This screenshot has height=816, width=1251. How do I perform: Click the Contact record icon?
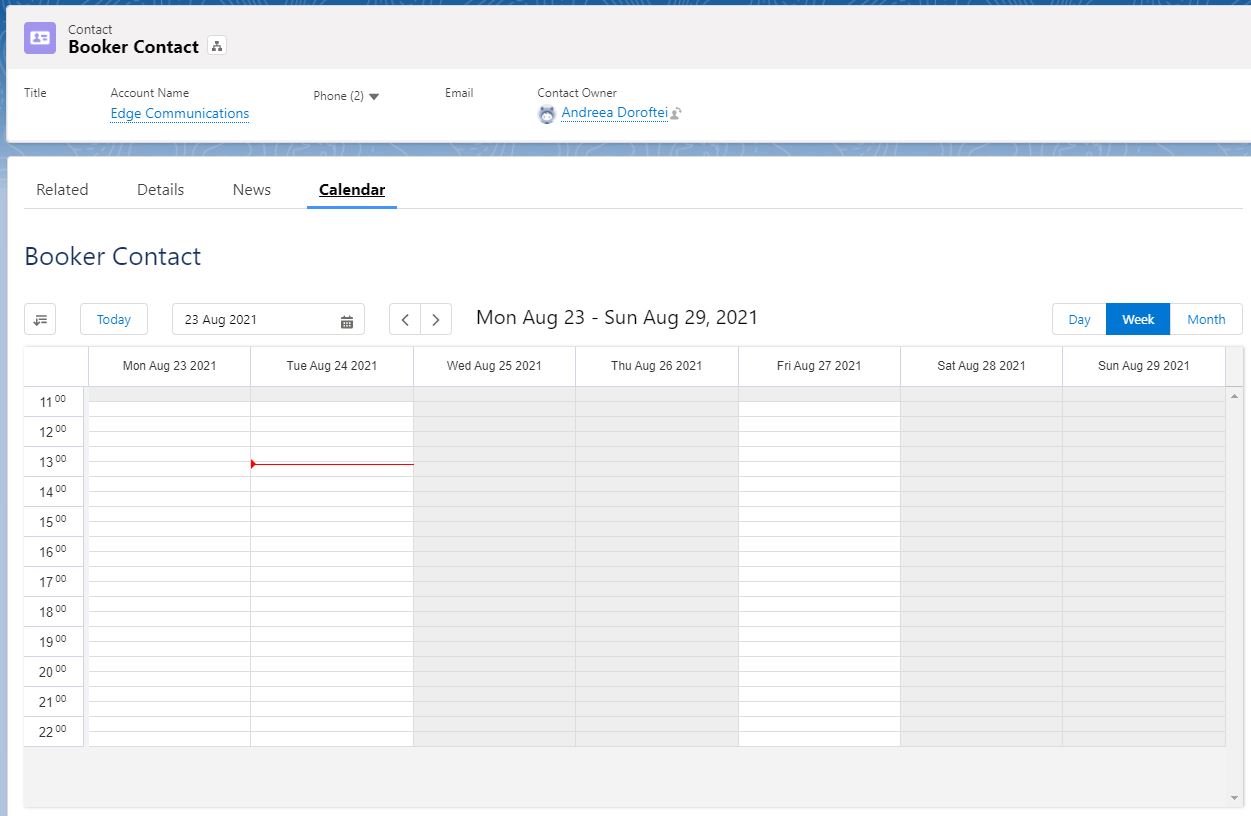[x=40, y=38]
